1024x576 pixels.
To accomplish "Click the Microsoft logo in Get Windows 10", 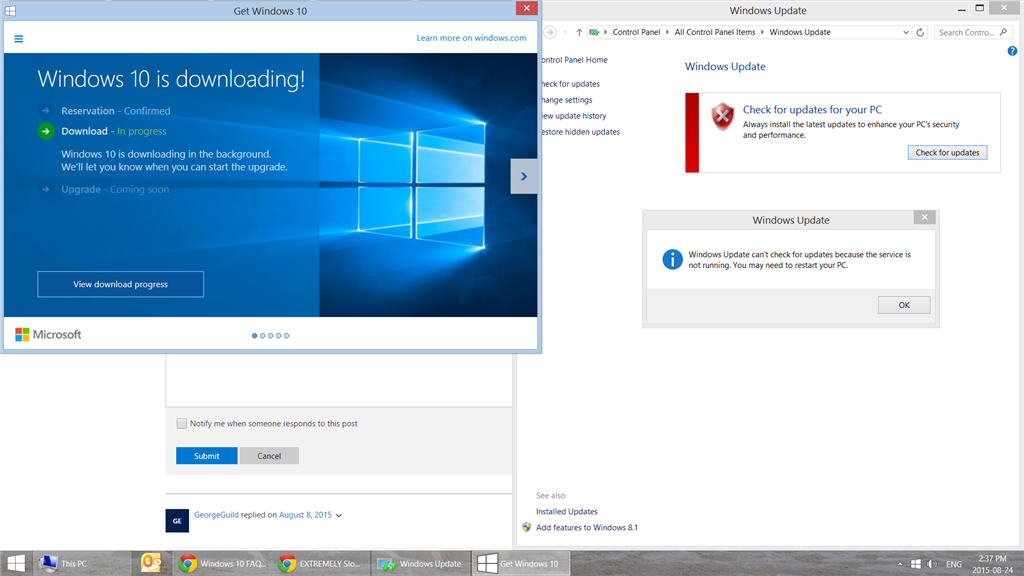I will click(48, 334).
